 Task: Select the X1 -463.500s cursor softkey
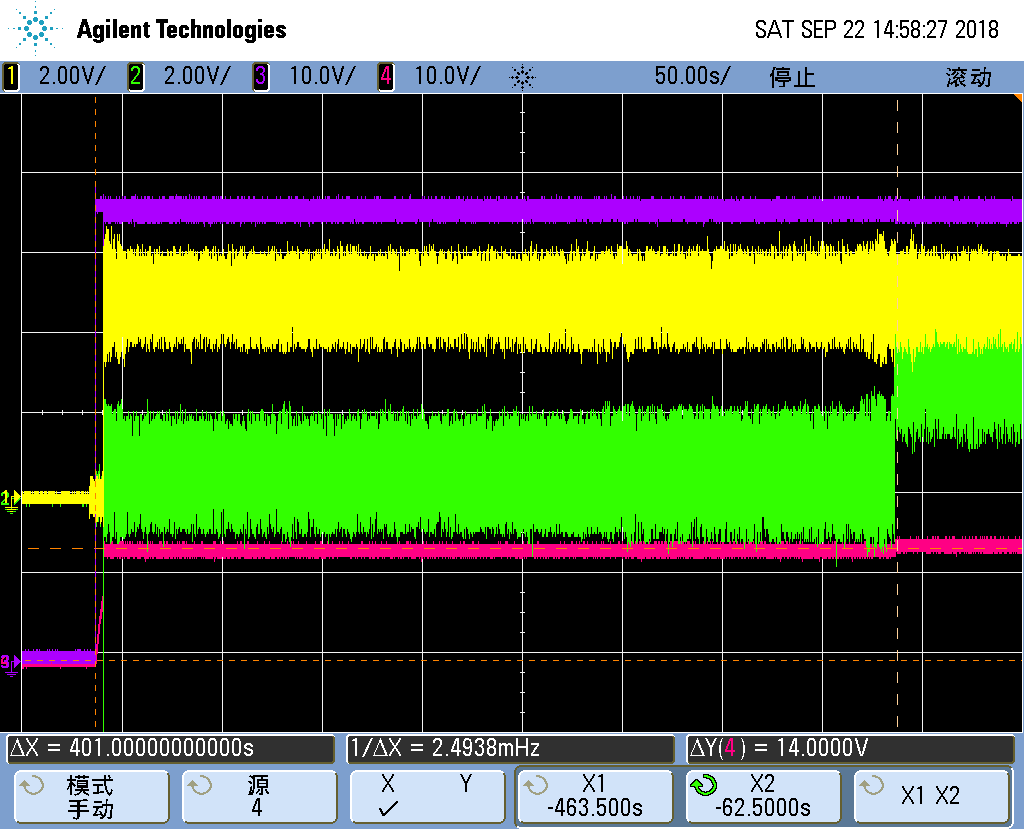tap(595, 796)
